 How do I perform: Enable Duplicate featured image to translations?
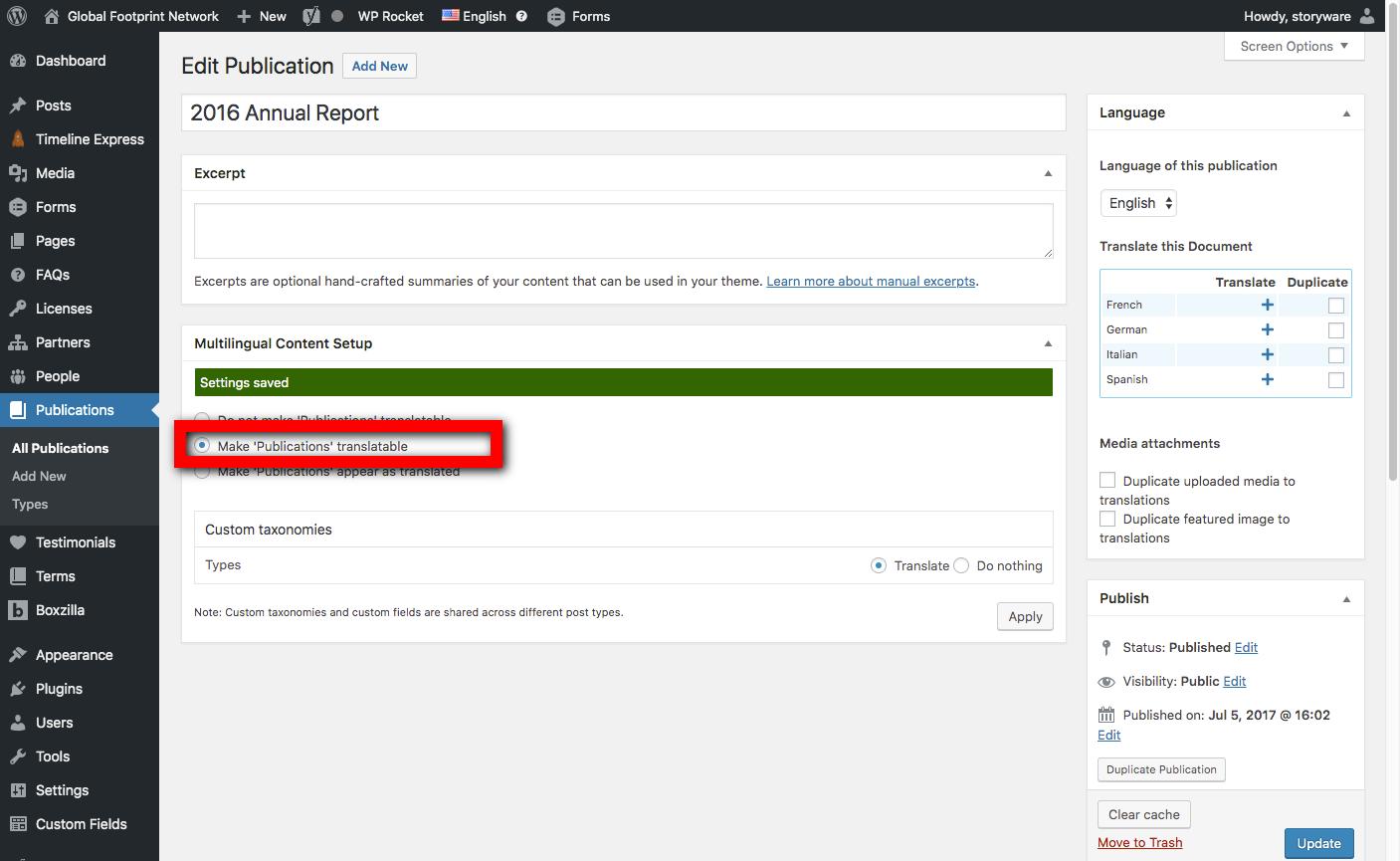(x=1107, y=519)
